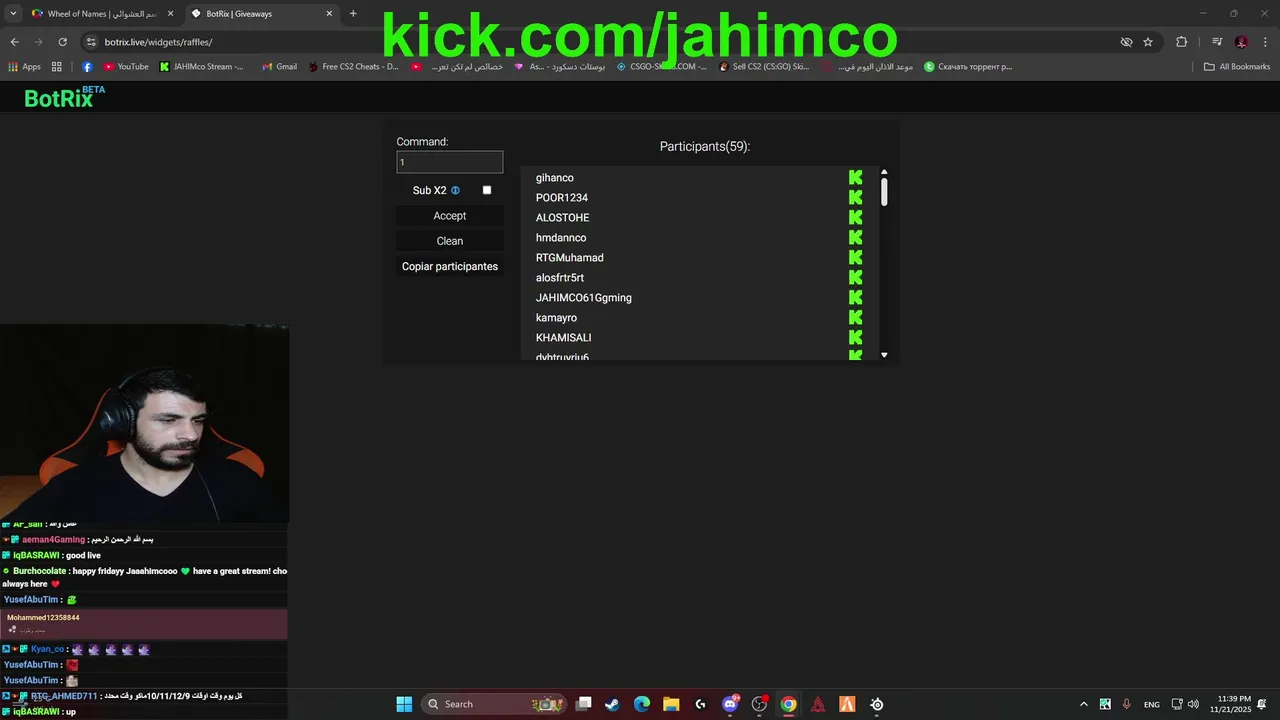Focus the Command input field
Image resolution: width=1280 pixels, height=720 pixels.
450,162
